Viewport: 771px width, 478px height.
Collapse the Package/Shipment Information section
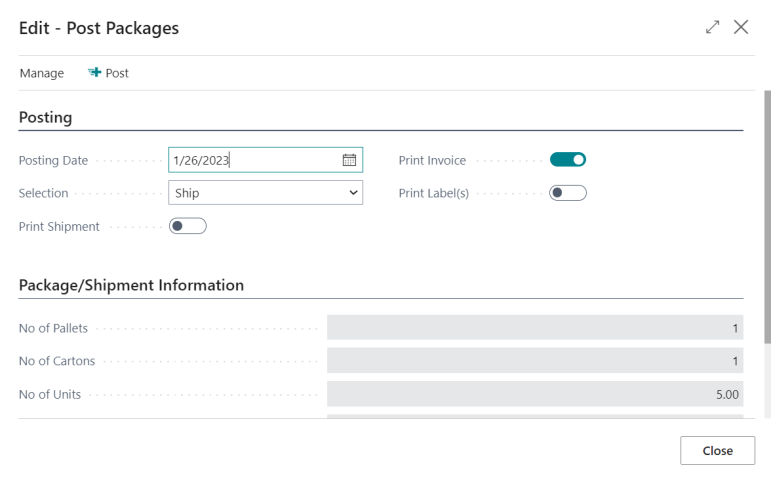131,285
